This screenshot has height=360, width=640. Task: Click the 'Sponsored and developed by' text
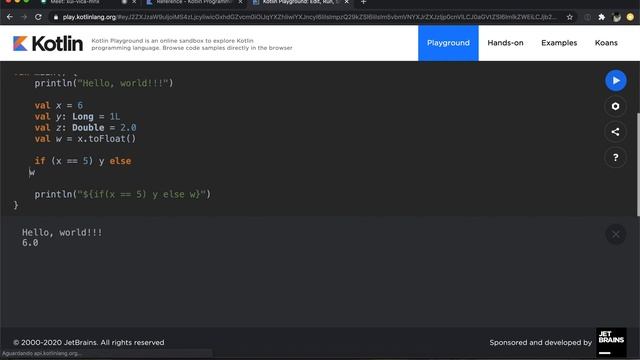540,342
